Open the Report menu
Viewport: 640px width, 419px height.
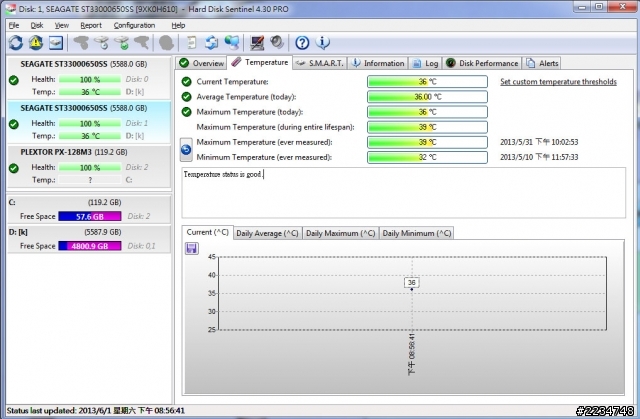(x=91, y=25)
